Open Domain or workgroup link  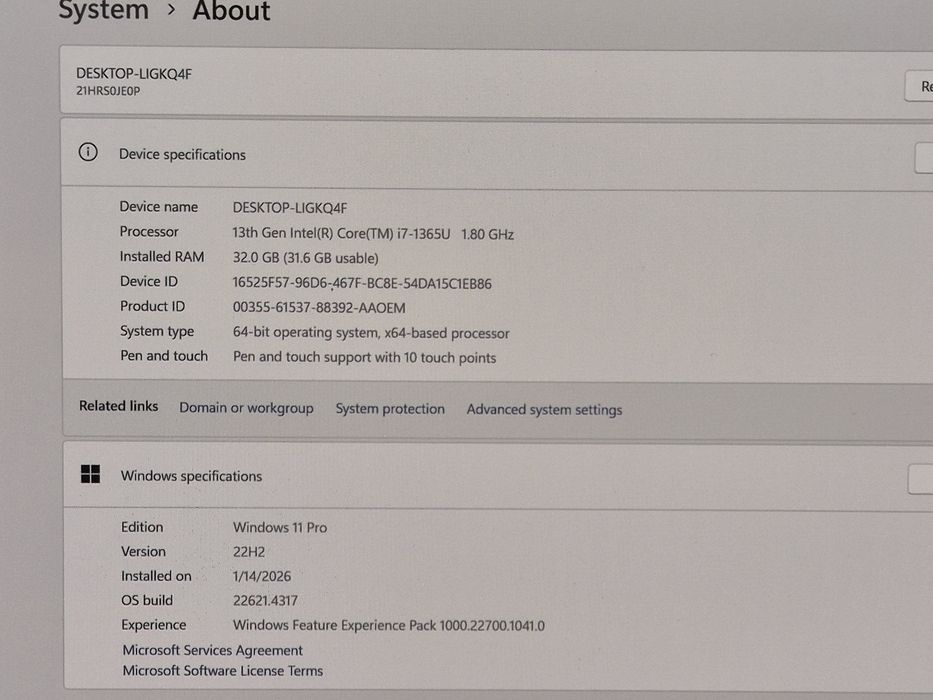246,408
